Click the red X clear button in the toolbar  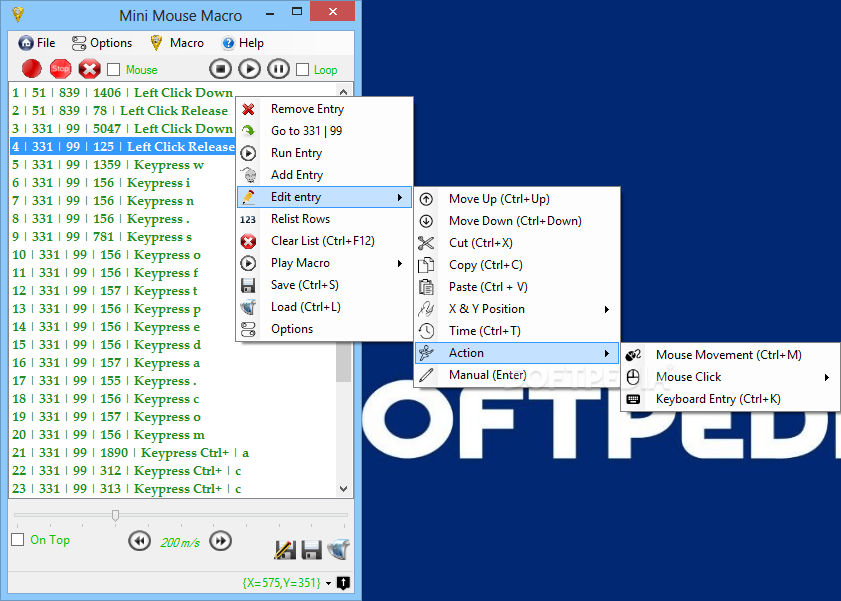90,69
